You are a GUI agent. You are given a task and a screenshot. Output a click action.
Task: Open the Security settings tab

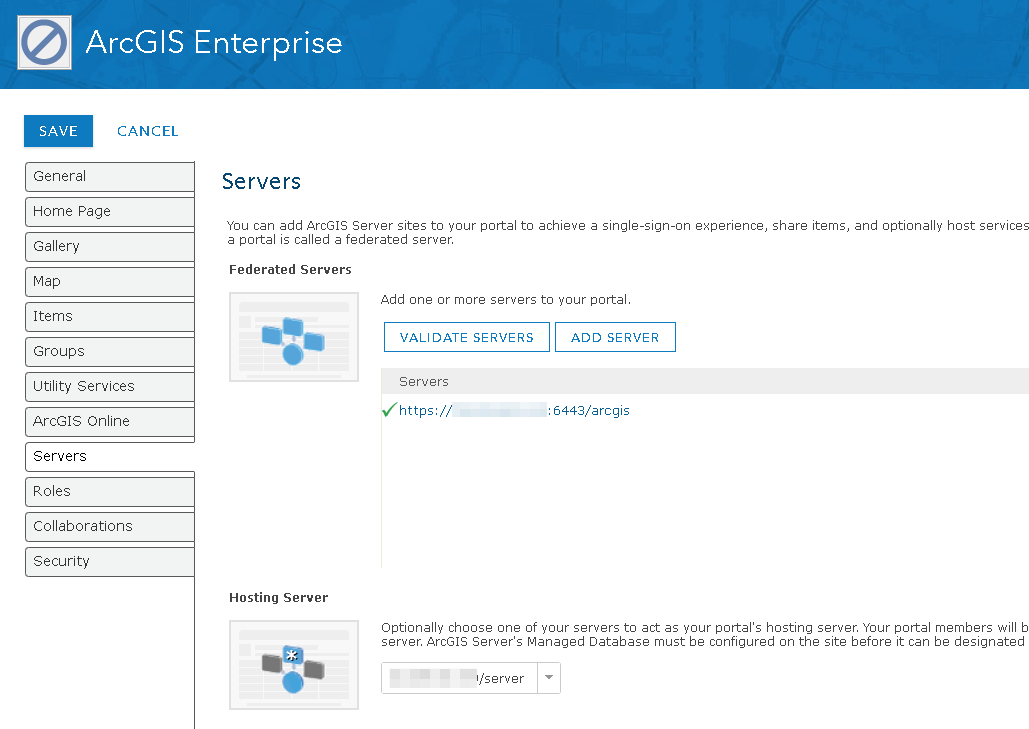click(x=110, y=562)
